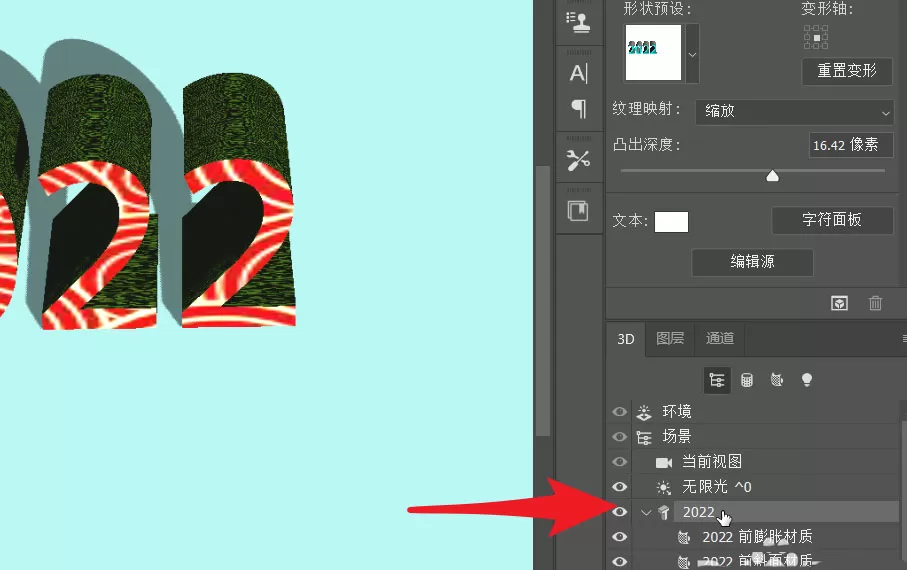Click the 编辑源 button
Image resolution: width=907 pixels, height=570 pixels.
tap(753, 262)
